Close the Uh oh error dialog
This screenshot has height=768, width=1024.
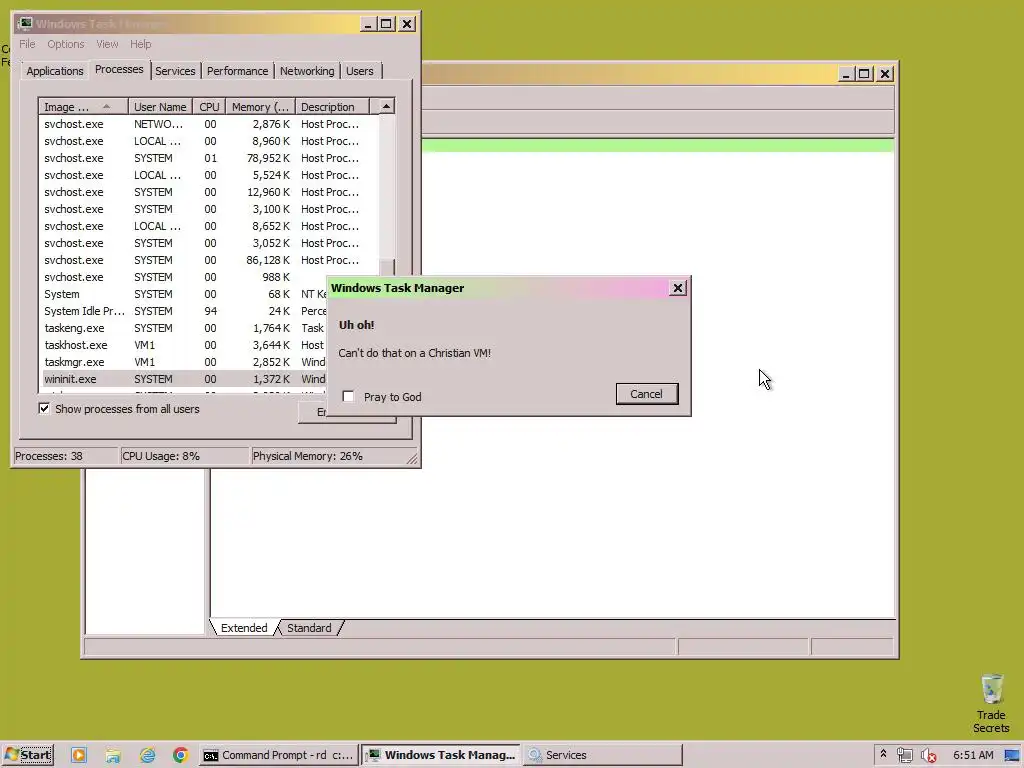click(678, 288)
